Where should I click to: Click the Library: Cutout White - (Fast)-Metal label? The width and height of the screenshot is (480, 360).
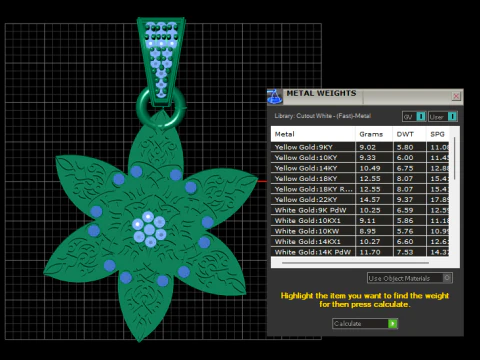tap(322, 116)
